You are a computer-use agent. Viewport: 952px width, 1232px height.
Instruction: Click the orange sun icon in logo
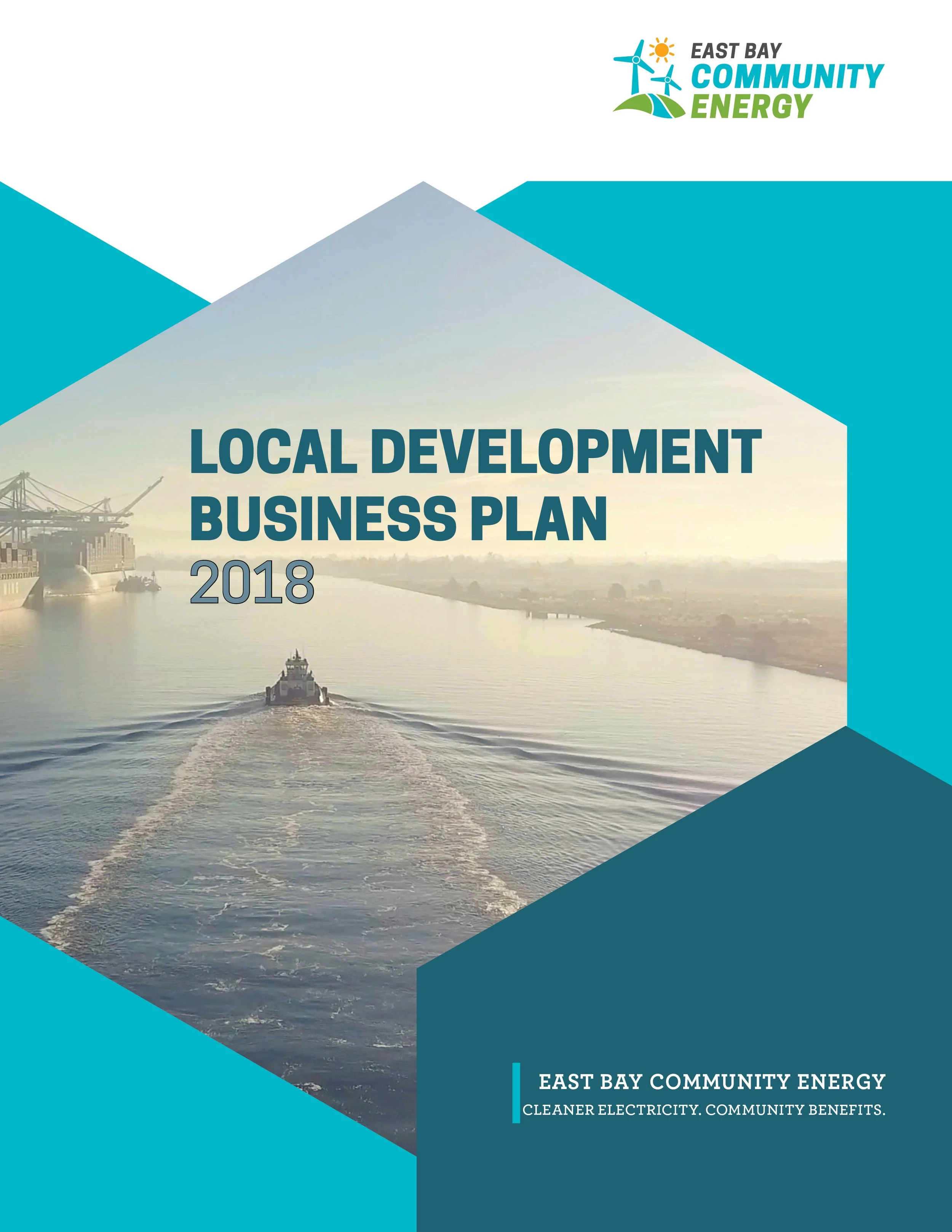pyautogui.click(x=661, y=50)
